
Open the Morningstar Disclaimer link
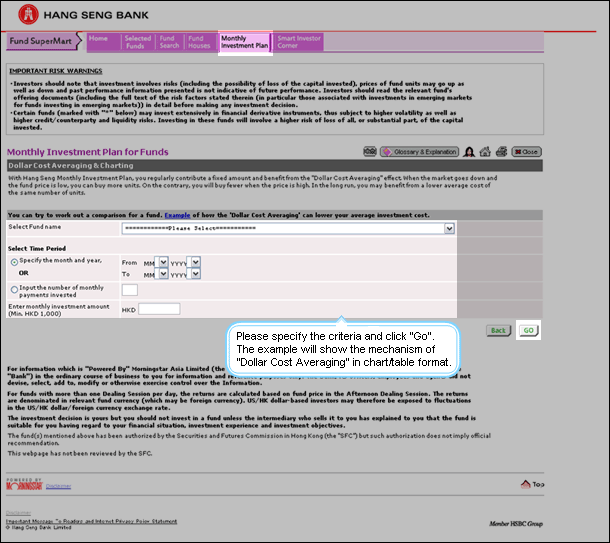coord(58,486)
